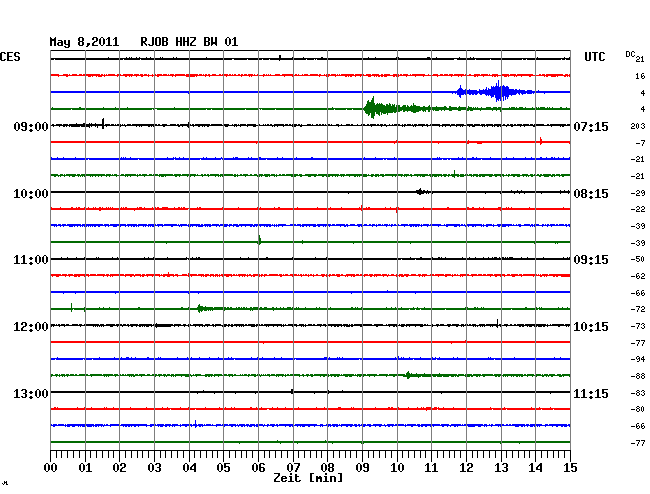The height and width of the screenshot is (494, 650).
Task: Select the "DC" offset column header
Action: tap(630, 54)
